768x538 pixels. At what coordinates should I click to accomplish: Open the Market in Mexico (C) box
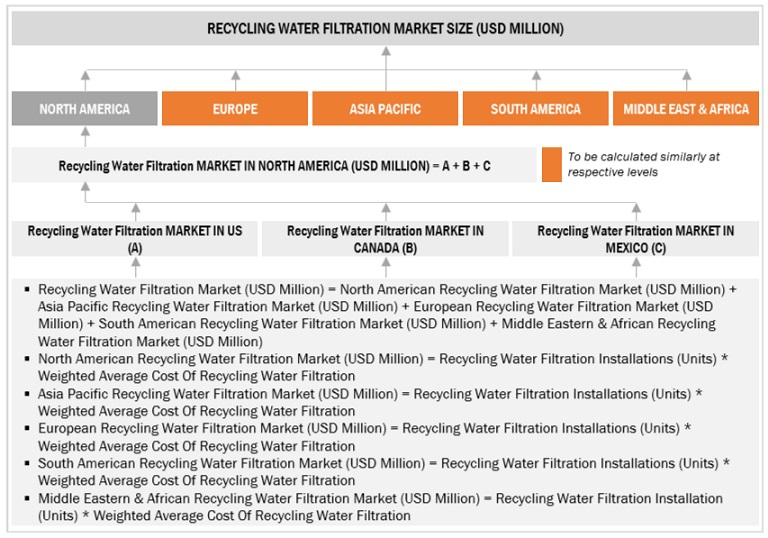[635, 238]
